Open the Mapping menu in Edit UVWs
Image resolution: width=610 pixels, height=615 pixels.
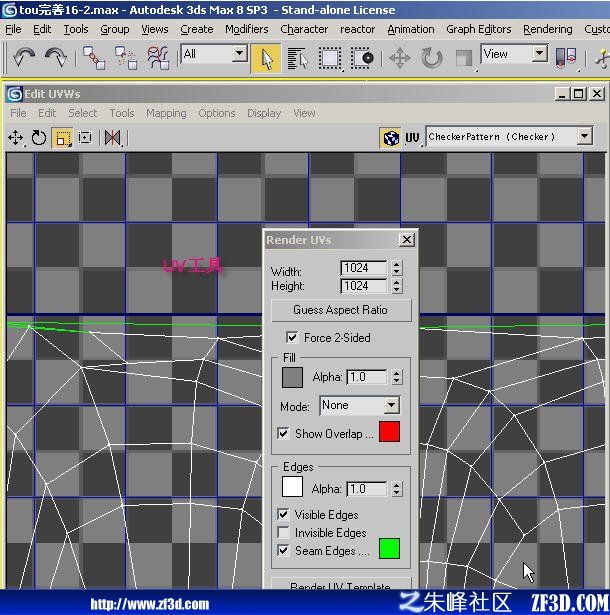click(x=166, y=113)
